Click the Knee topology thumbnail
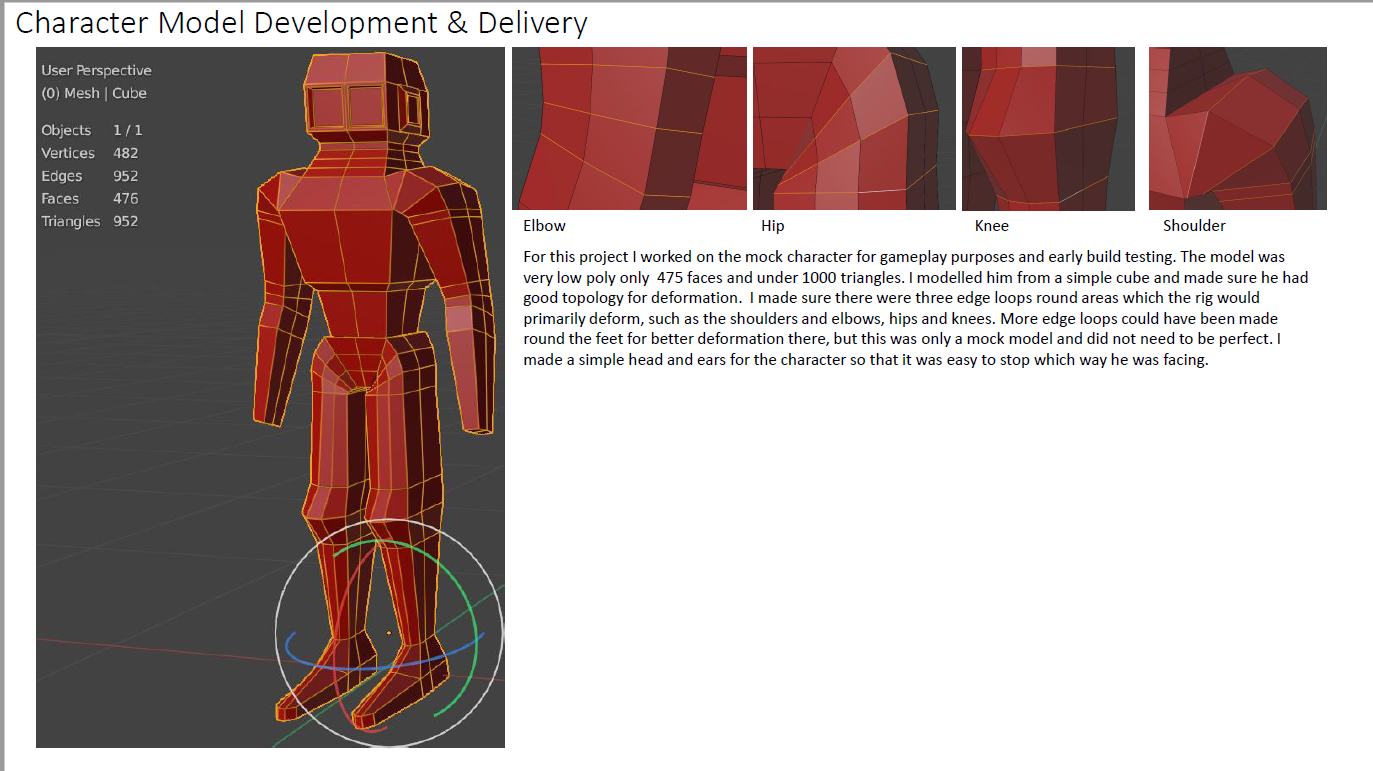This screenshot has height=771, width=1373. 1048,128
